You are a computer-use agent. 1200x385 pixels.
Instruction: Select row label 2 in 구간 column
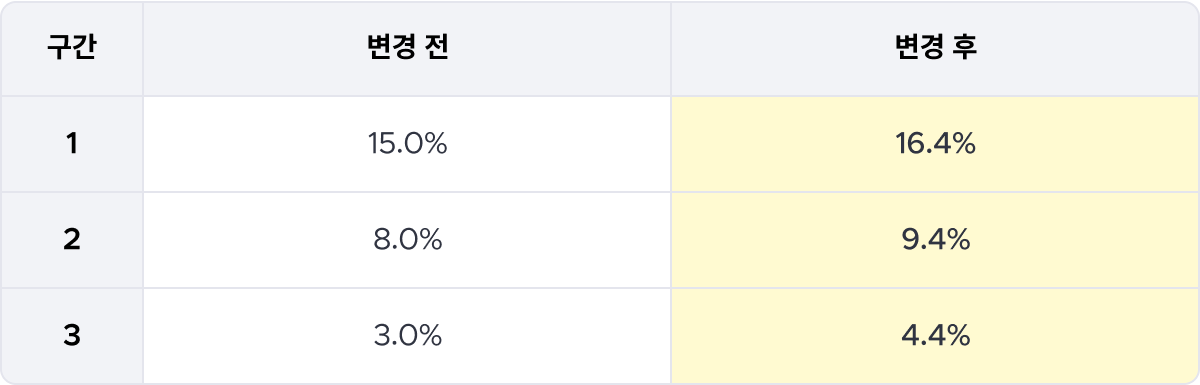[x=72, y=241]
